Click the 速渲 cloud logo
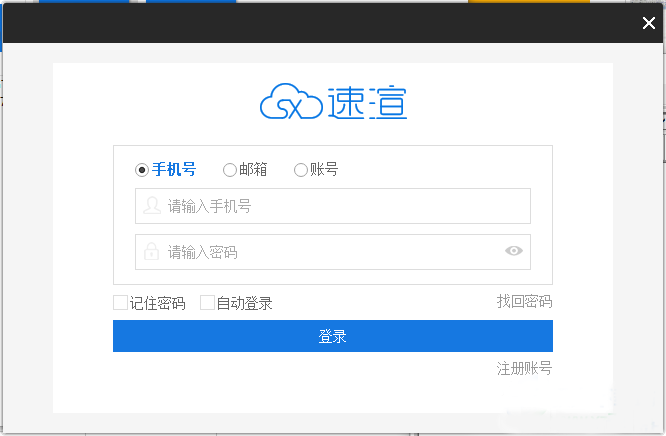666x436 pixels. (333, 101)
